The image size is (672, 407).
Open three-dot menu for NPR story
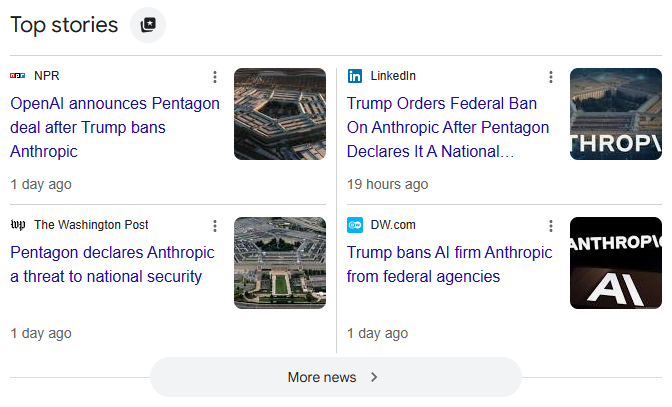215,77
